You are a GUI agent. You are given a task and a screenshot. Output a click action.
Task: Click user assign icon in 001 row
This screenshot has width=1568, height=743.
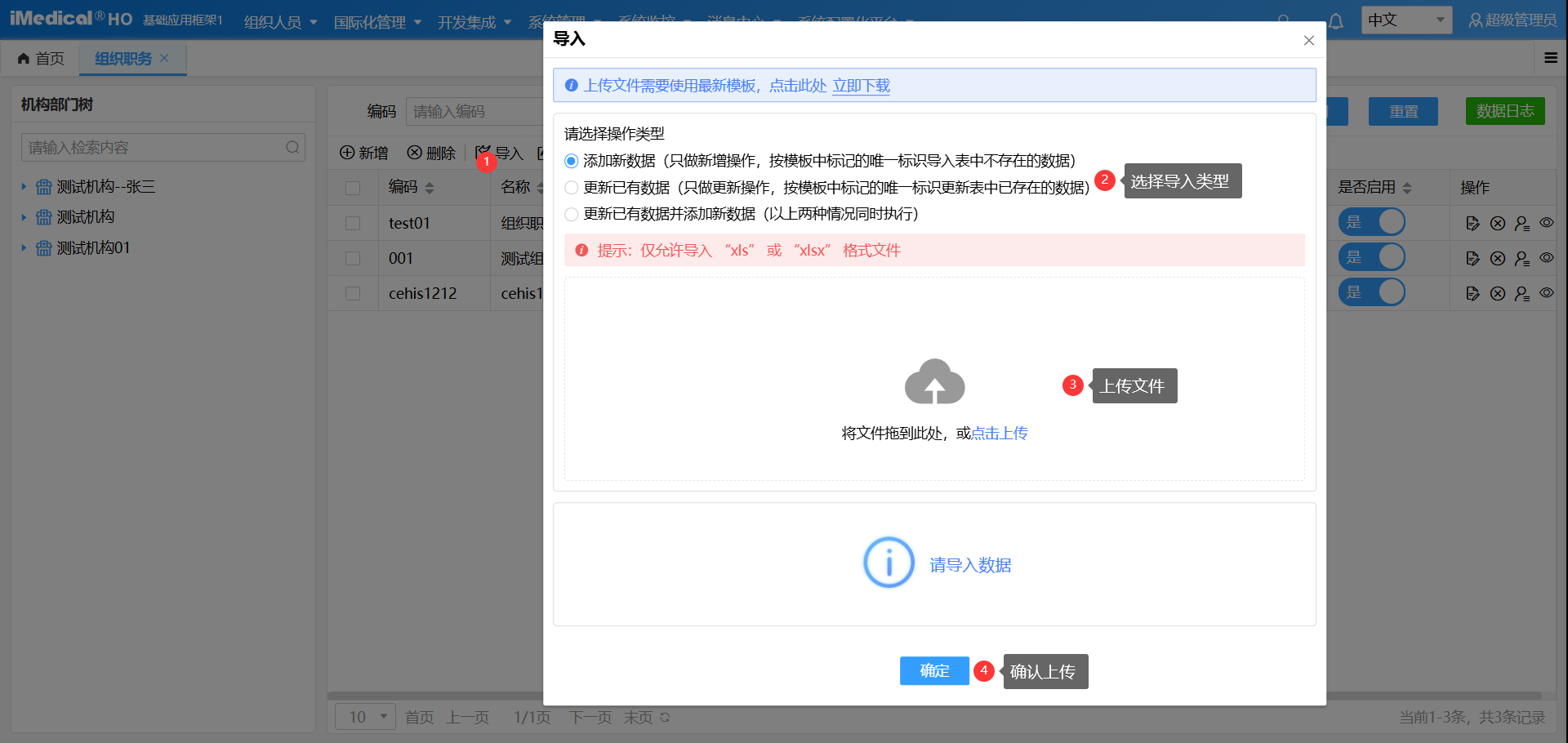(x=1521, y=258)
